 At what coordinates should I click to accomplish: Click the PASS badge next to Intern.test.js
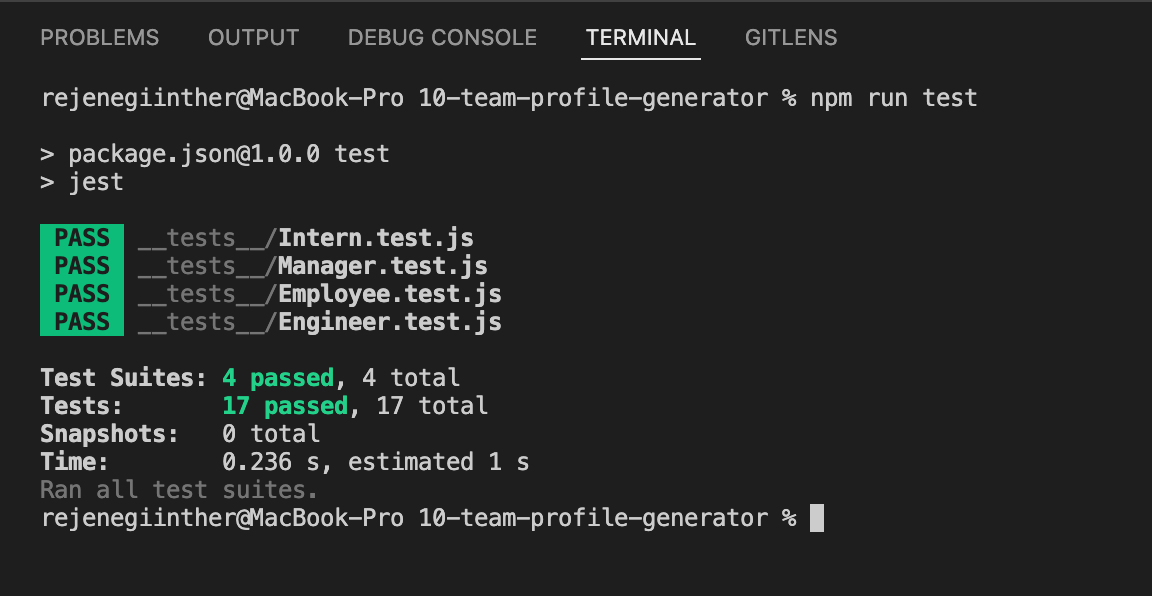coord(82,237)
